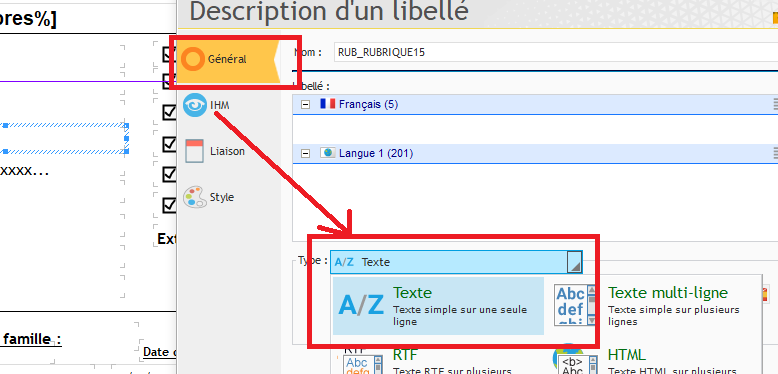Click inside the Langue 1 text area
The width and height of the screenshot is (778, 374).
535,201
